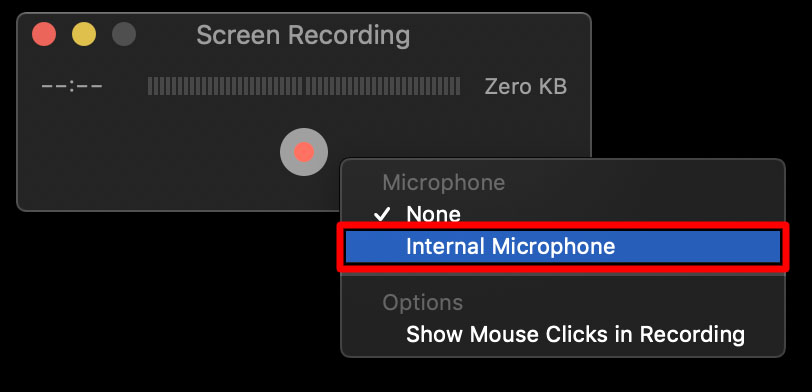Choose None as the microphone option
This screenshot has width=812, height=392.
pyautogui.click(x=433, y=214)
